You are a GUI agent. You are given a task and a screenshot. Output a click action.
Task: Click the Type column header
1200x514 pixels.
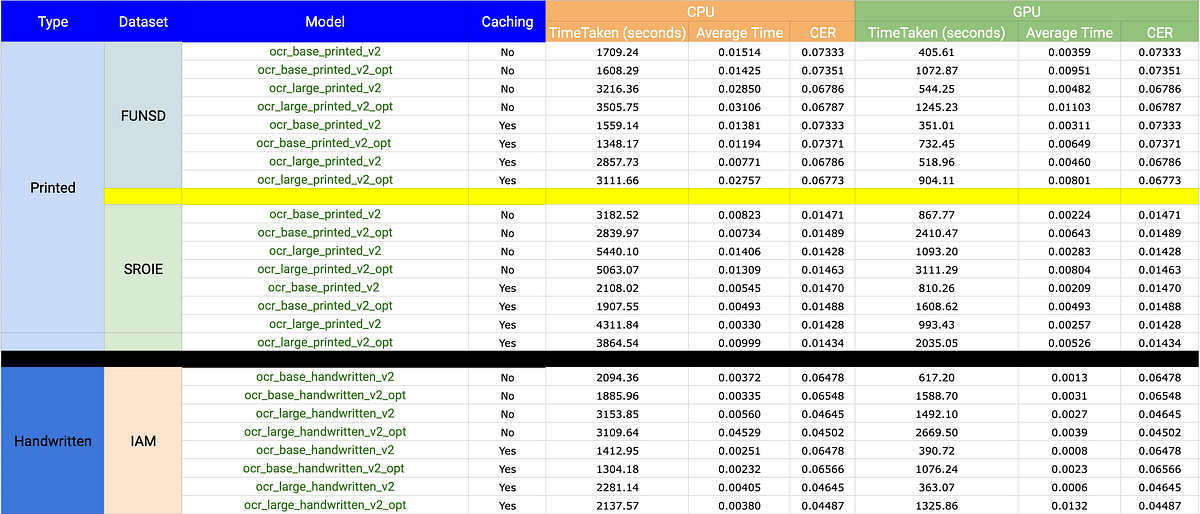point(52,21)
